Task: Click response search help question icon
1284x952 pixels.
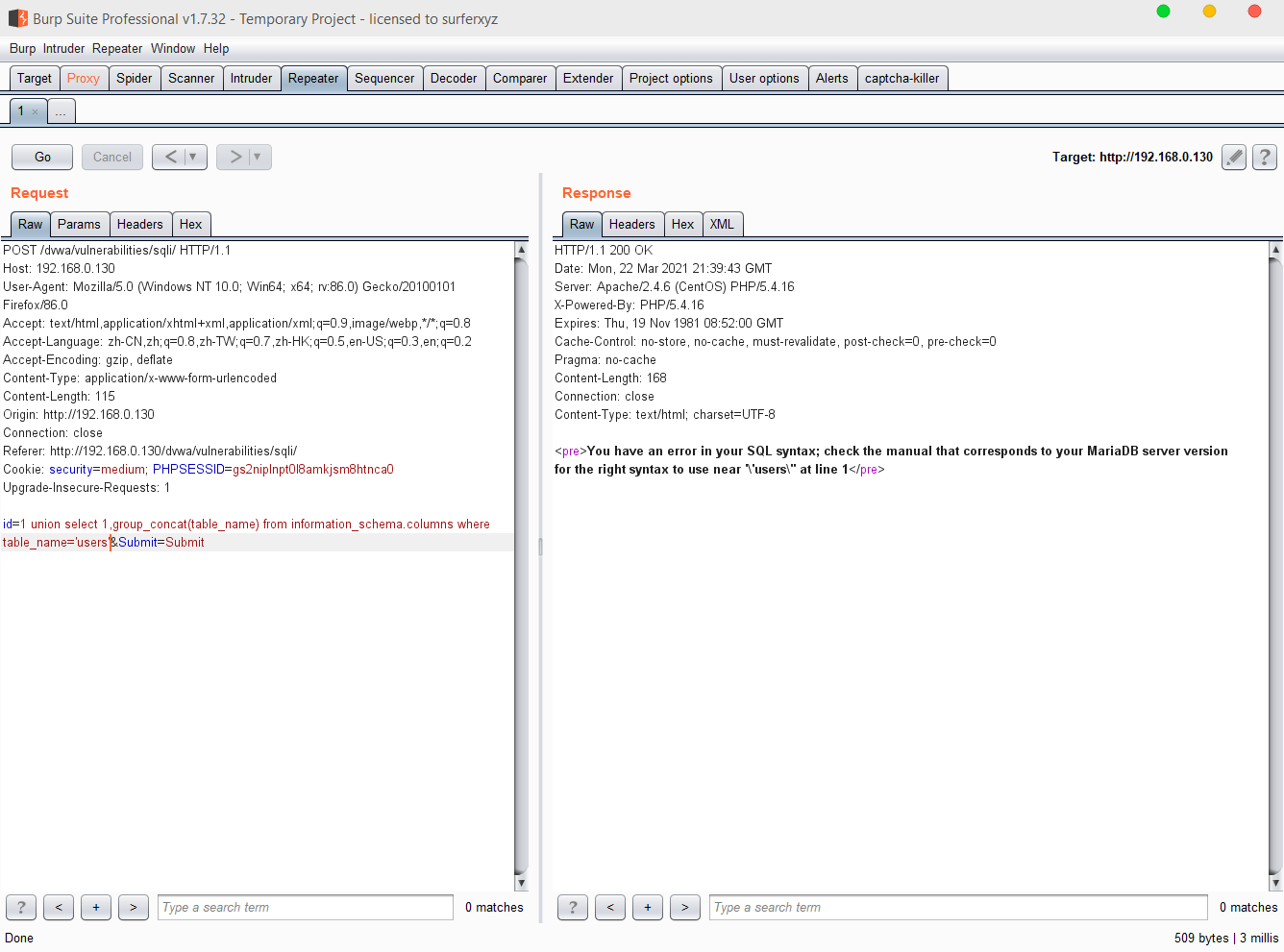Action: 573,907
